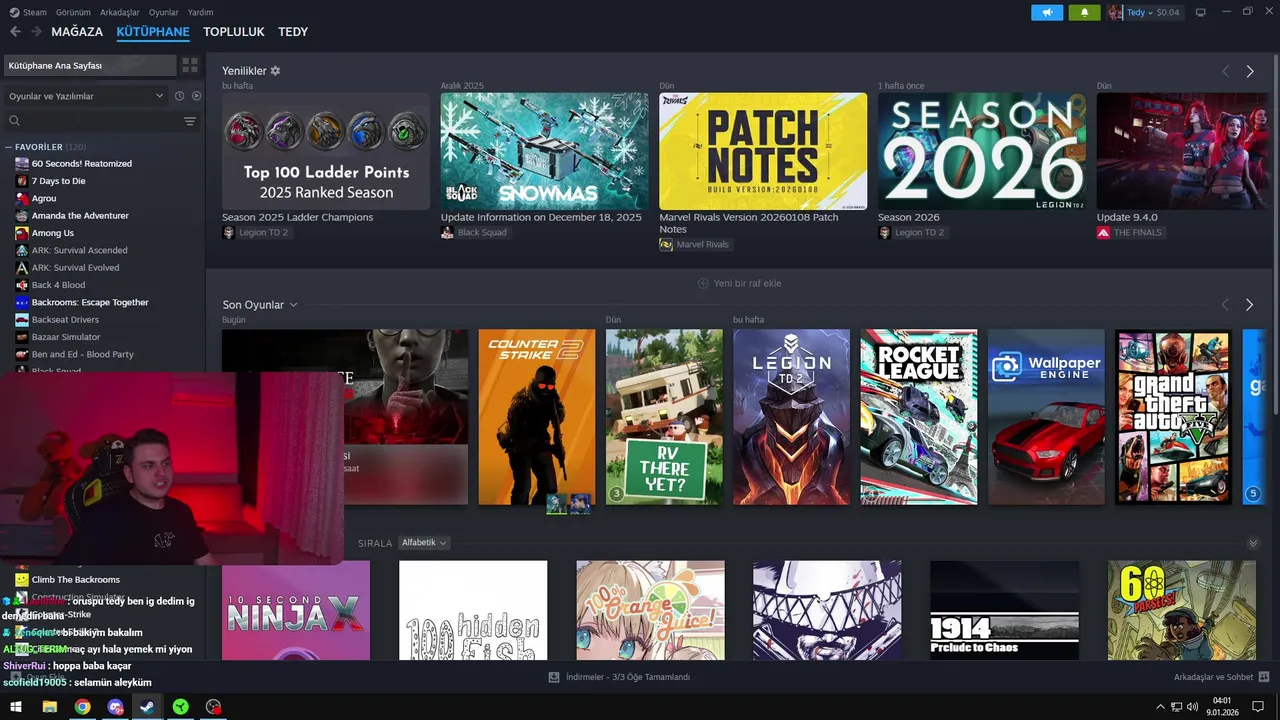1280x720 pixels.
Task: Open Windows Start button
Action: [x=16, y=707]
